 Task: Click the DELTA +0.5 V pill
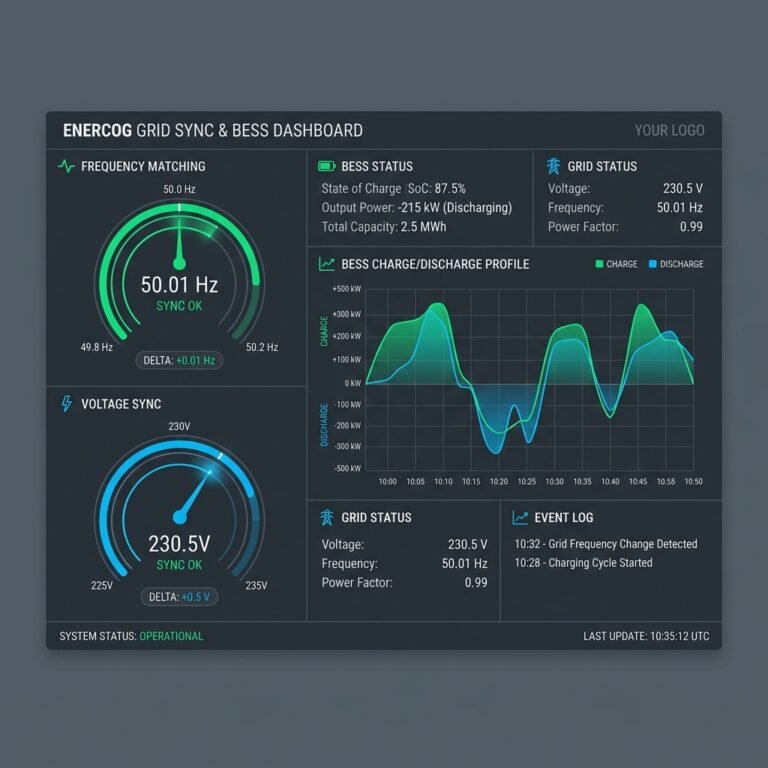179,597
